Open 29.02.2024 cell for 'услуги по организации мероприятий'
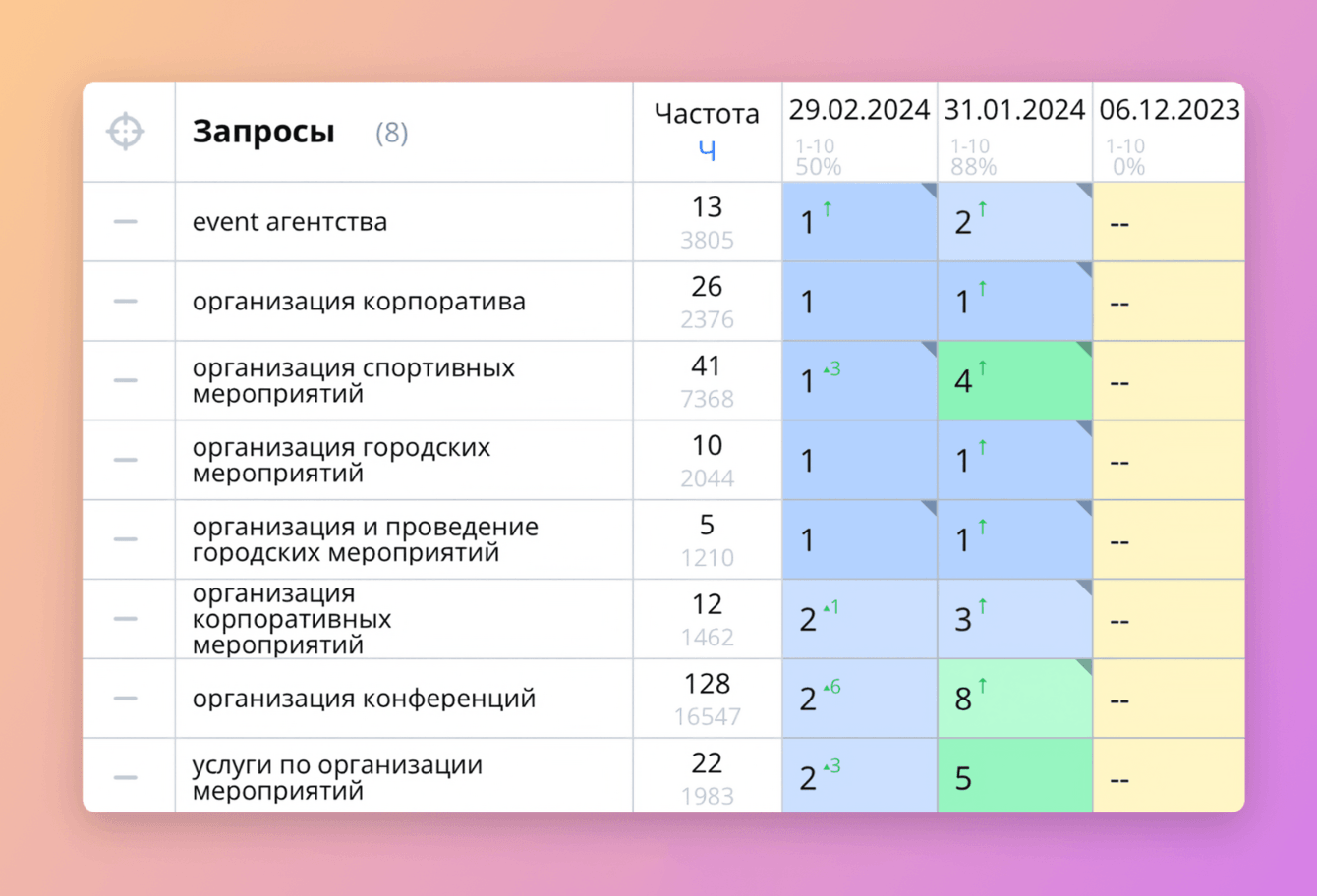Viewport: 1317px width, 896px height. pyautogui.click(x=860, y=775)
